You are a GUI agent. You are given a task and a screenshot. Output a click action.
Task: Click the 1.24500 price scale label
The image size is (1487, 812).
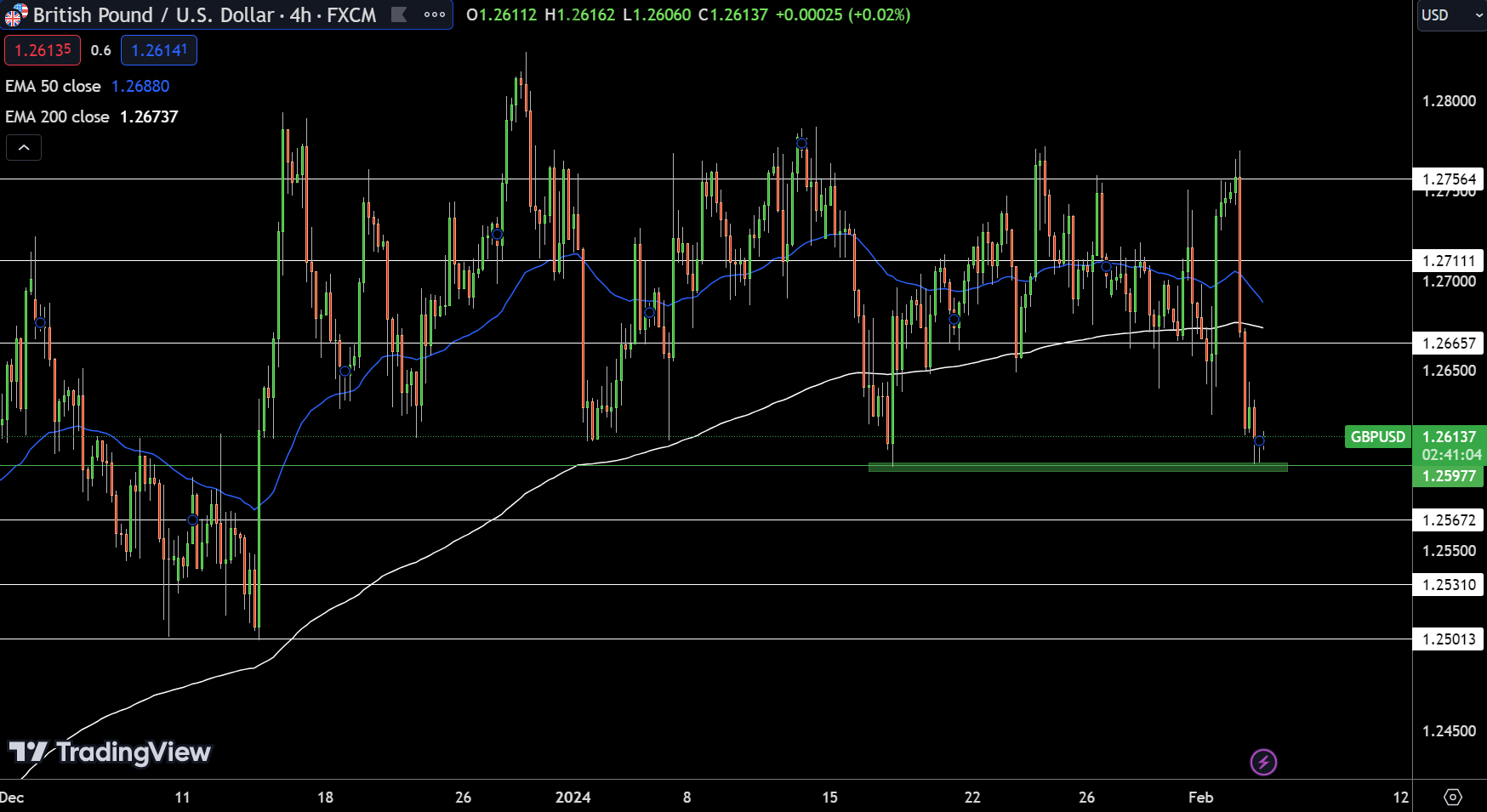tap(1449, 731)
